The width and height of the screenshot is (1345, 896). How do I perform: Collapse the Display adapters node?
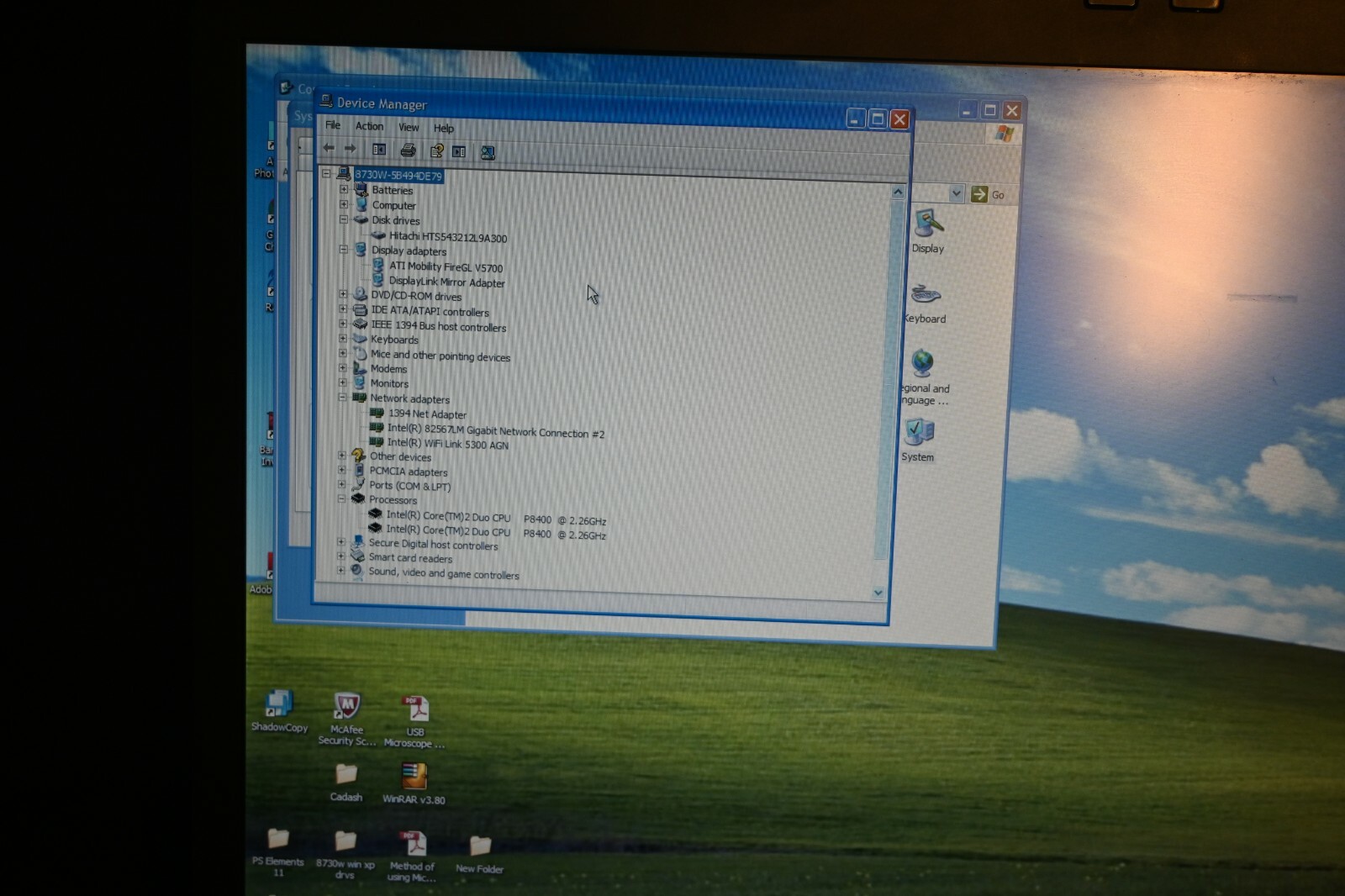pyautogui.click(x=343, y=250)
